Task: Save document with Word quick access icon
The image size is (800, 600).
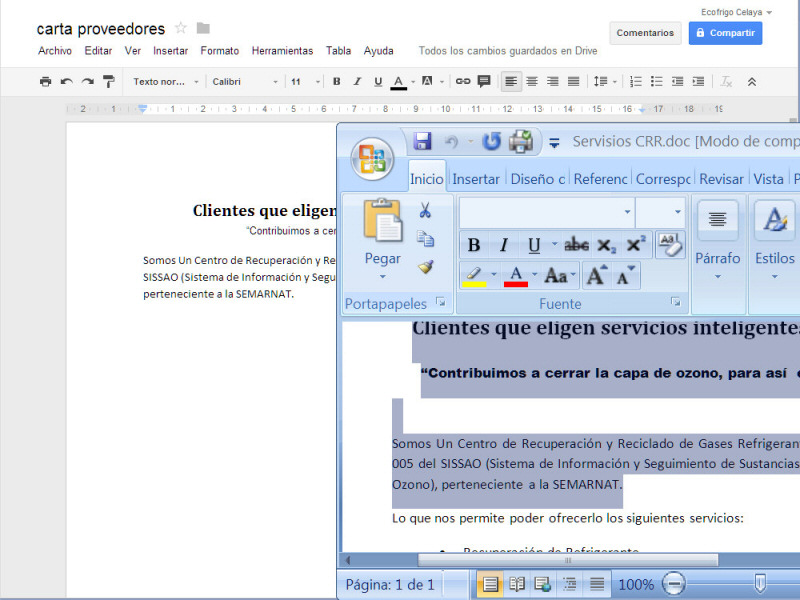Action: point(422,141)
